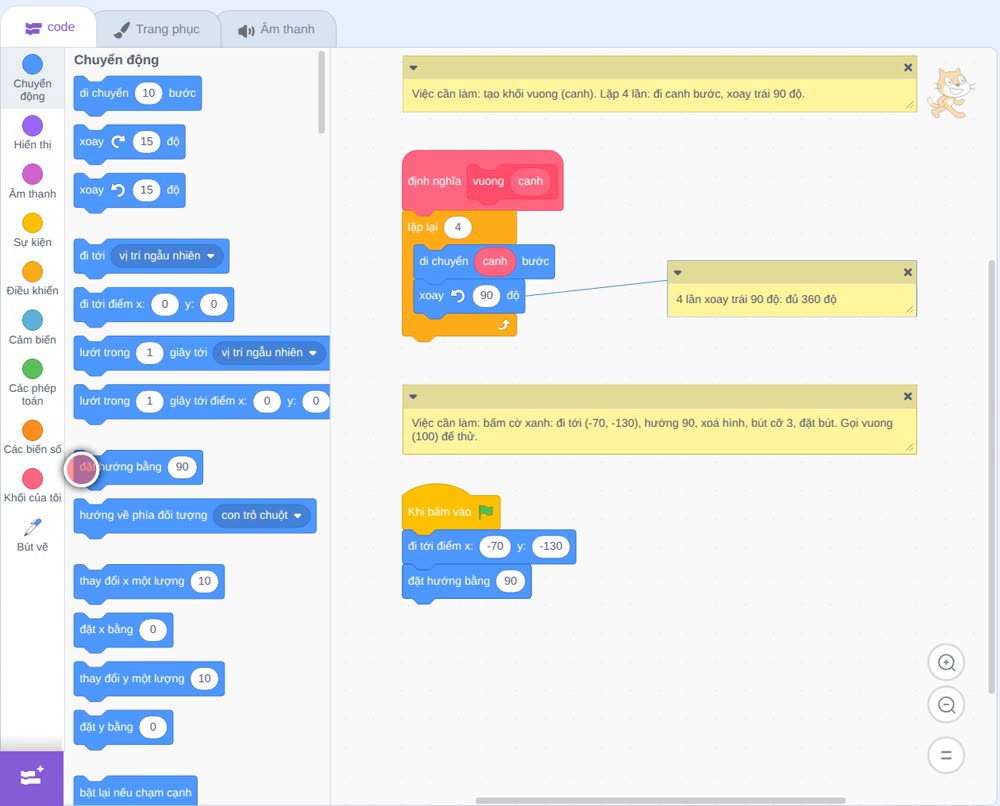Collapse the 'bấm cờ xanh' comment
Viewport: 1000px width, 806px height.
tap(413, 397)
